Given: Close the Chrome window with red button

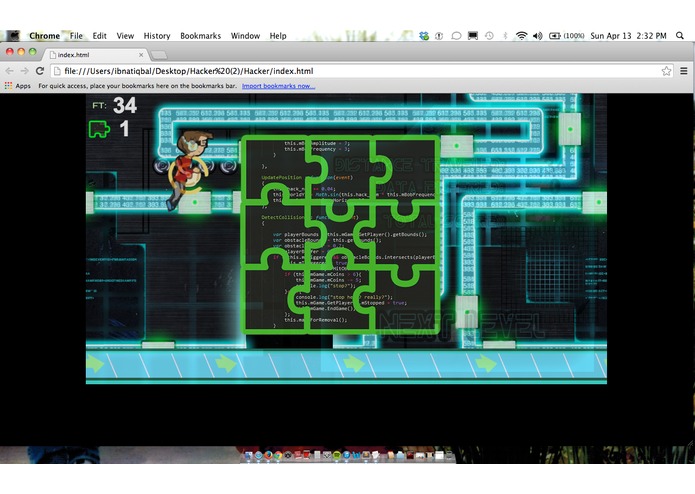Looking at the screenshot, I should pos(9,51).
